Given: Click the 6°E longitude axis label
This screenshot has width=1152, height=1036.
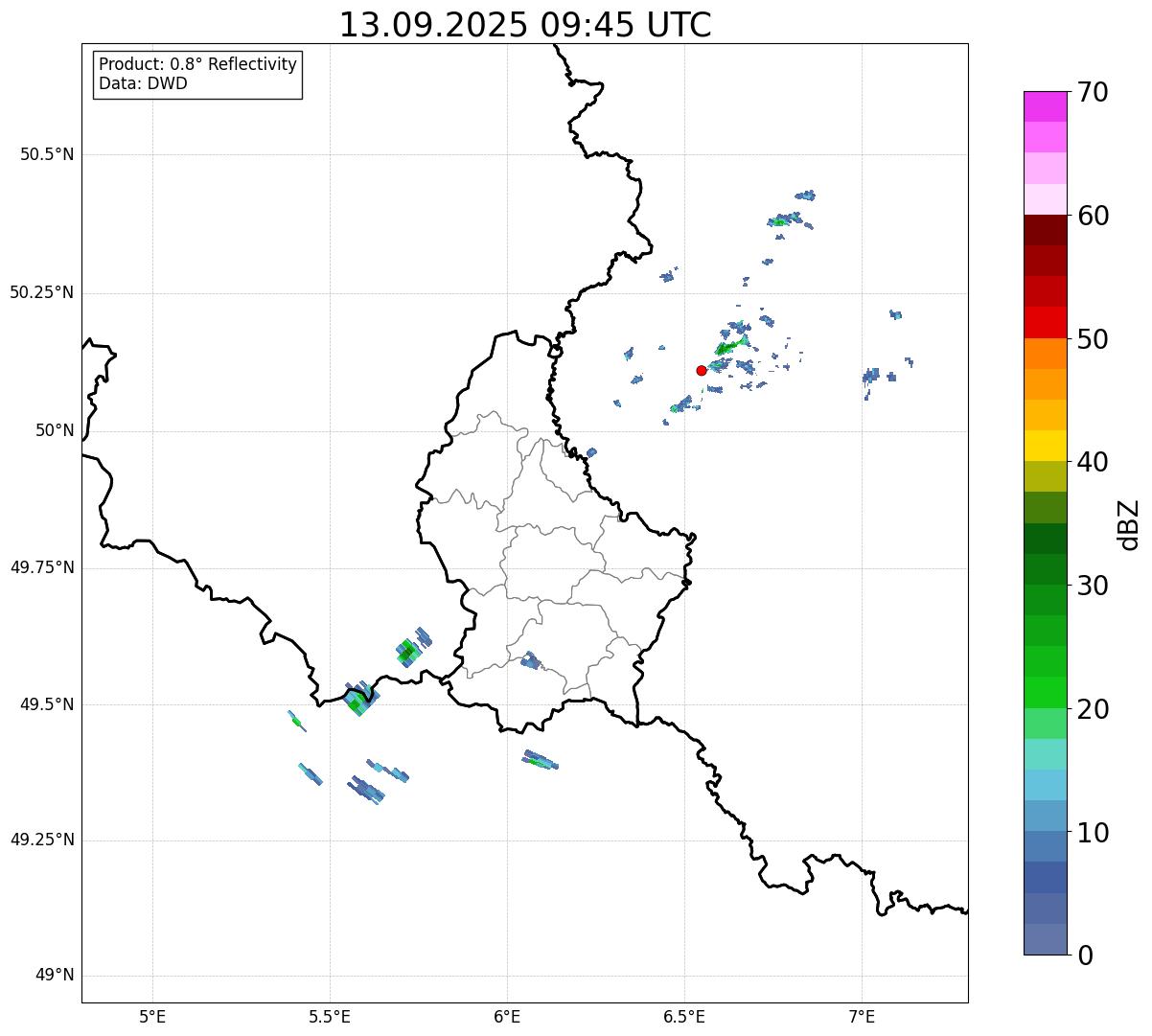Looking at the screenshot, I should coord(507,1016).
